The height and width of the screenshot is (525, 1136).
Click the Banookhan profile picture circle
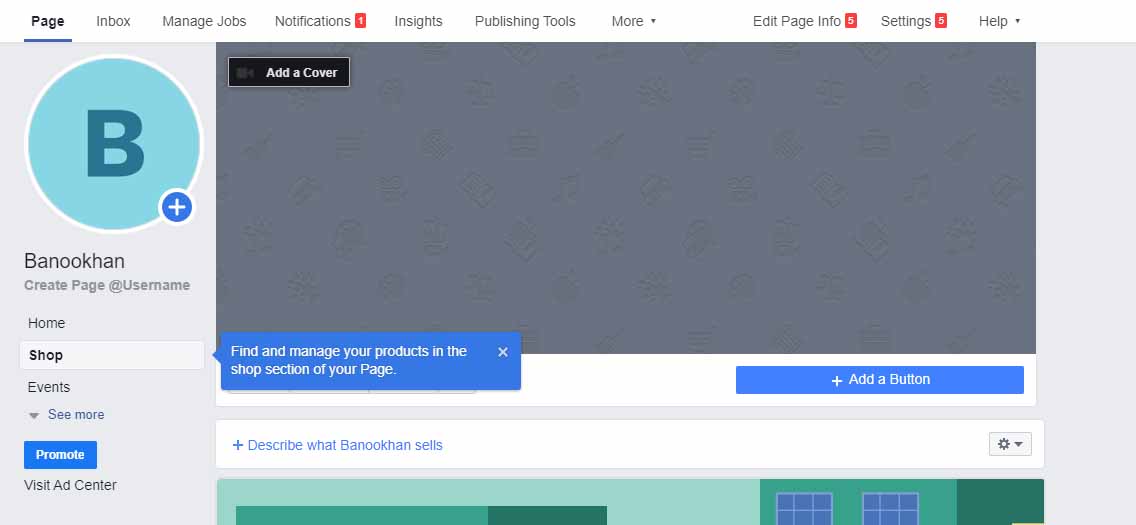click(x=114, y=143)
